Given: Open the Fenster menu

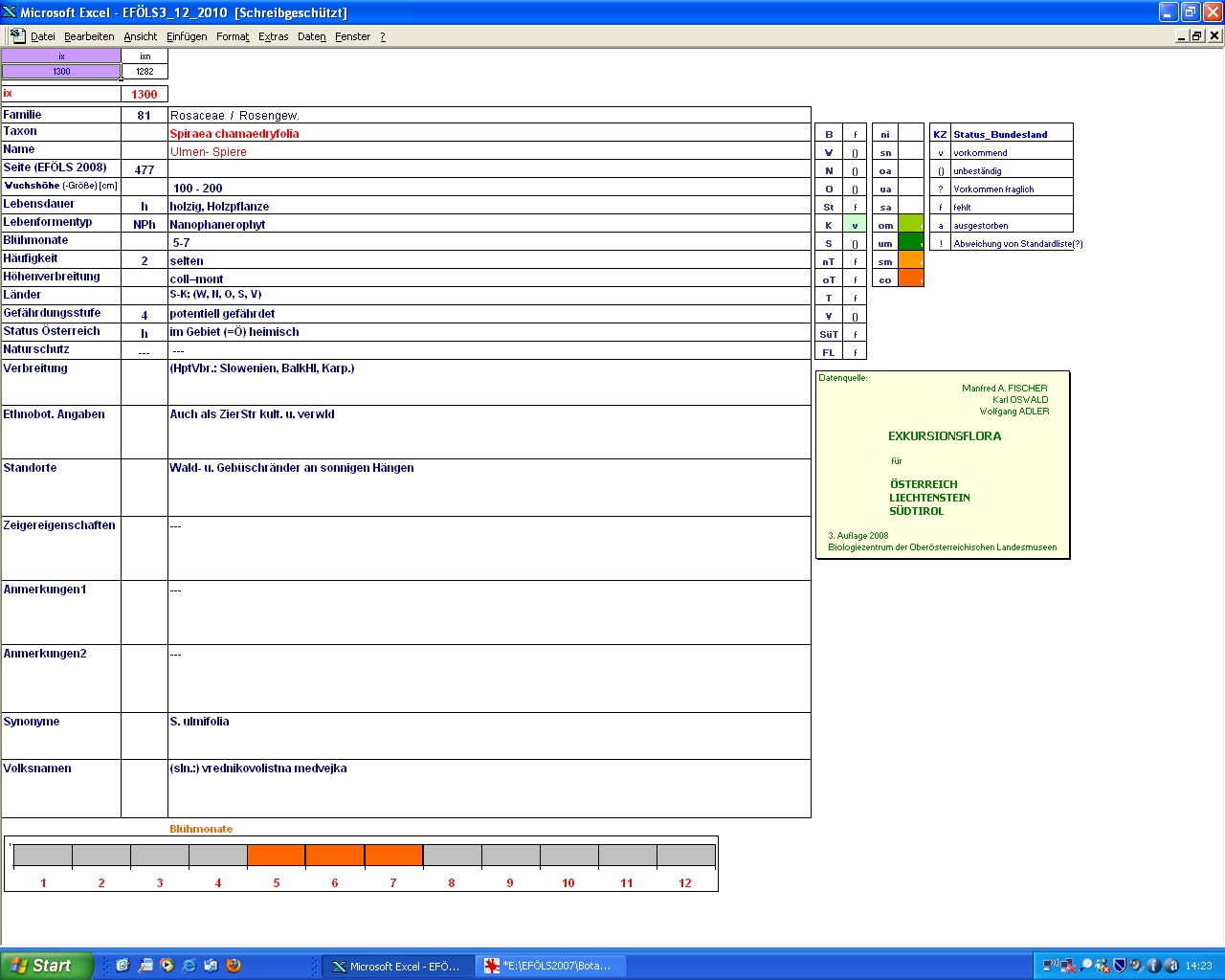Looking at the screenshot, I should tap(352, 36).
